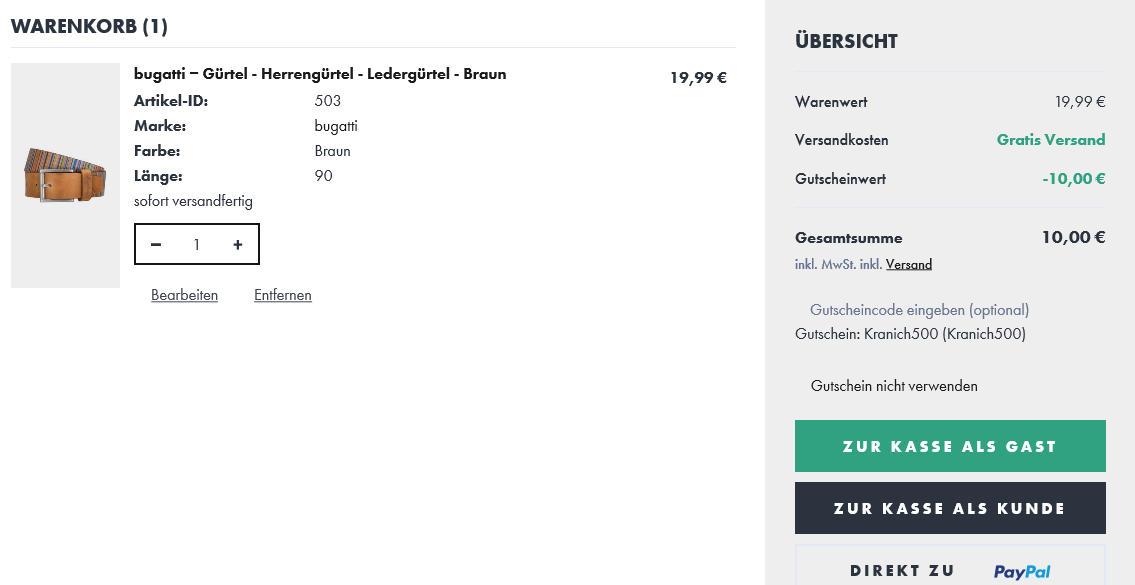
Task: Click the applied Gutschein Kranich500 text
Action: coord(910,334)
